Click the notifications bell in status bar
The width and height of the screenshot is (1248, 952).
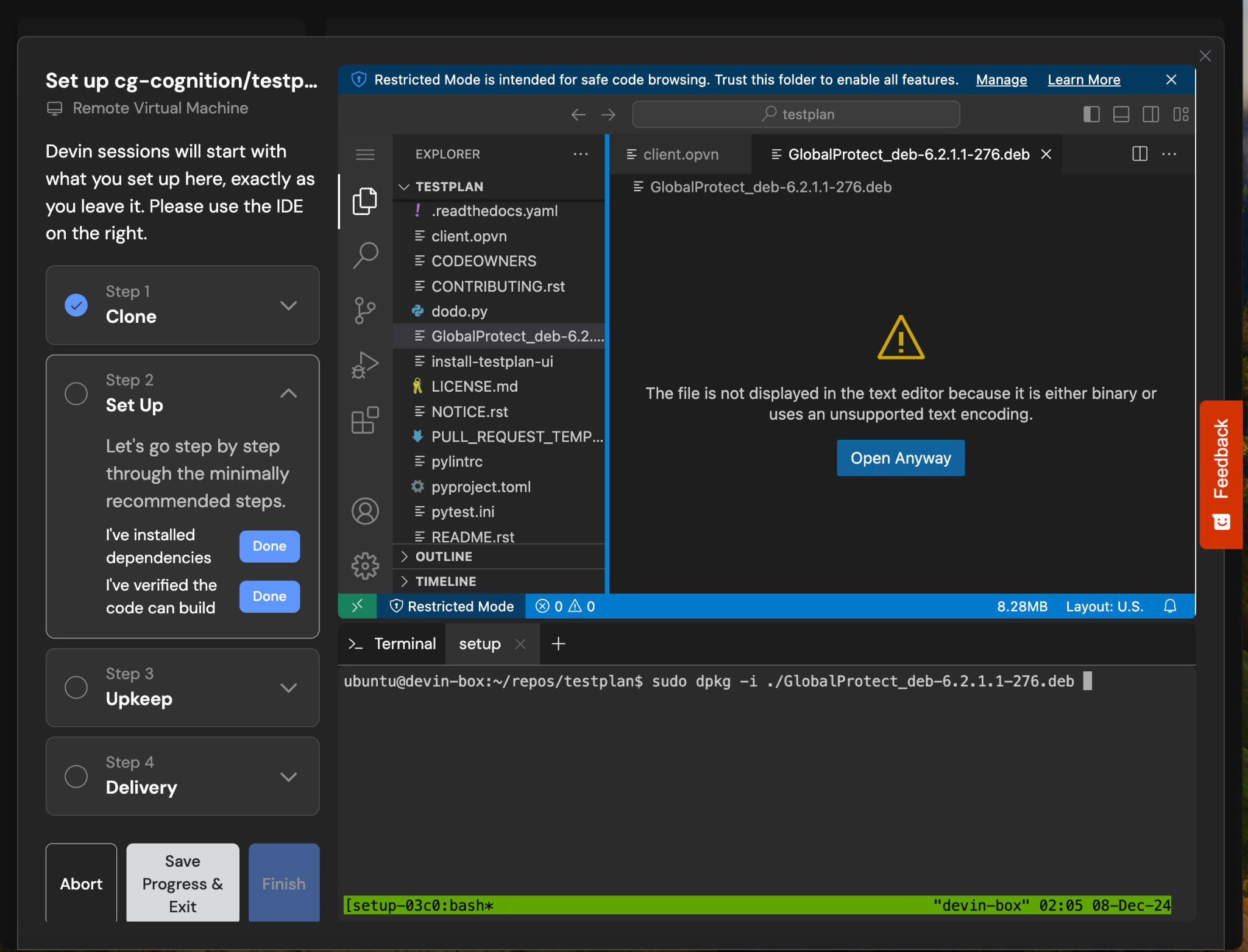coord(1169,606)
